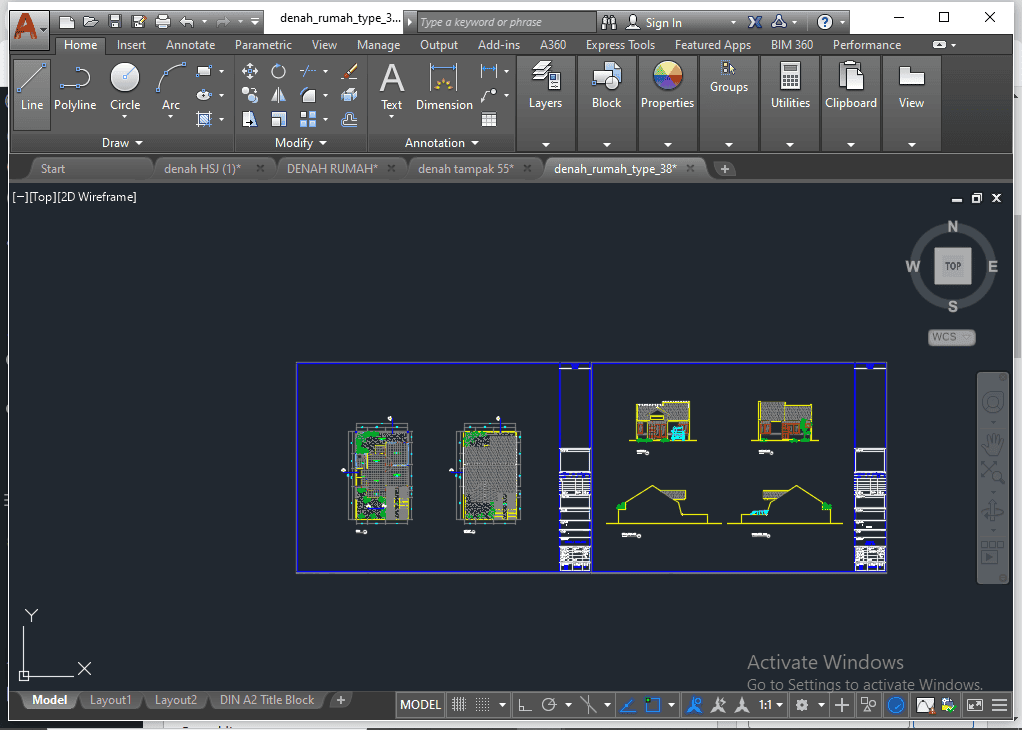
Task: Toggle Ortho mode in status bar
Action: (x=525, y=705)
